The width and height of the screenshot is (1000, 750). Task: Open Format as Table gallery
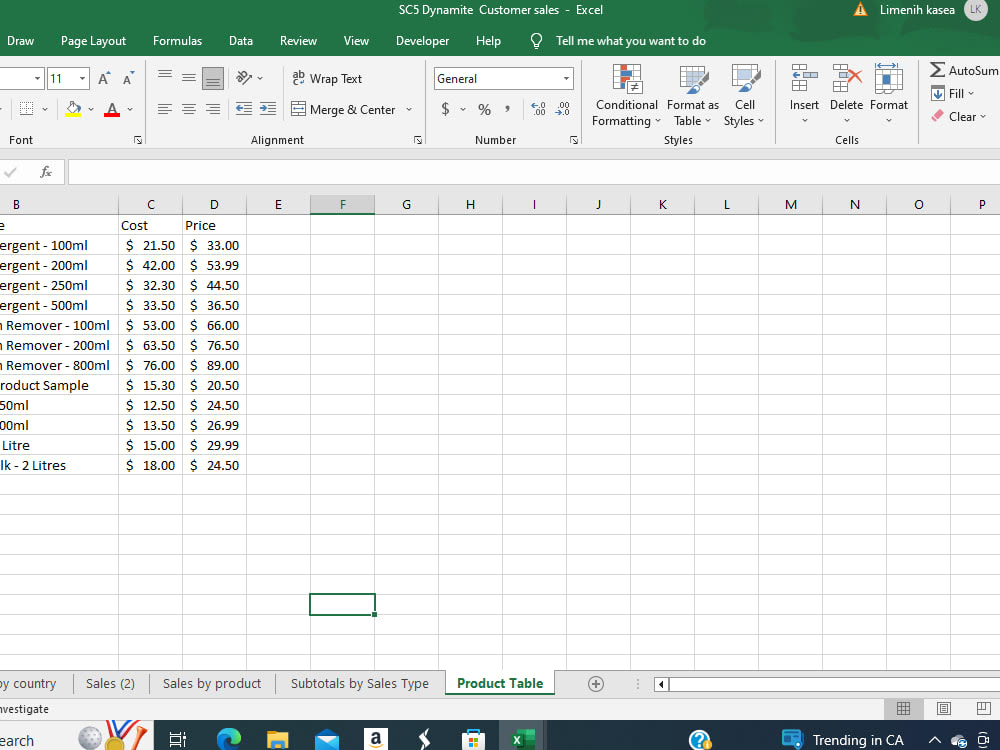pos(693,96)
